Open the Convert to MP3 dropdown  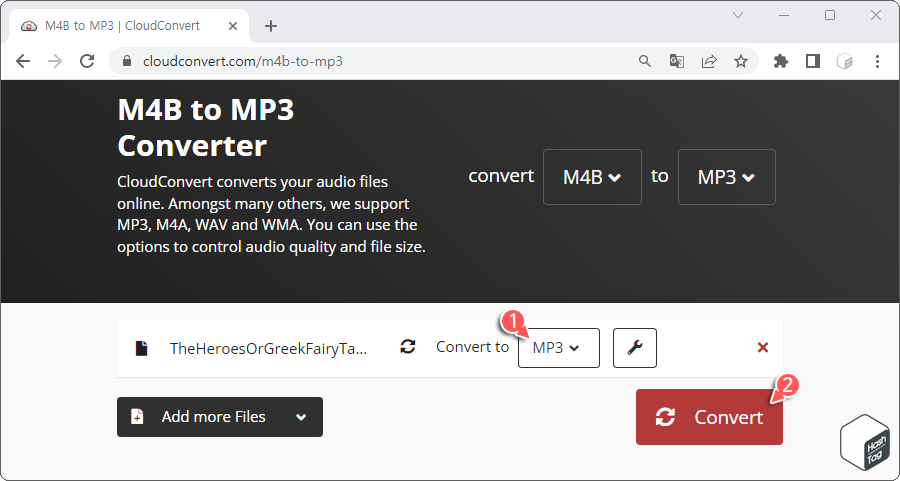[558, 348]
